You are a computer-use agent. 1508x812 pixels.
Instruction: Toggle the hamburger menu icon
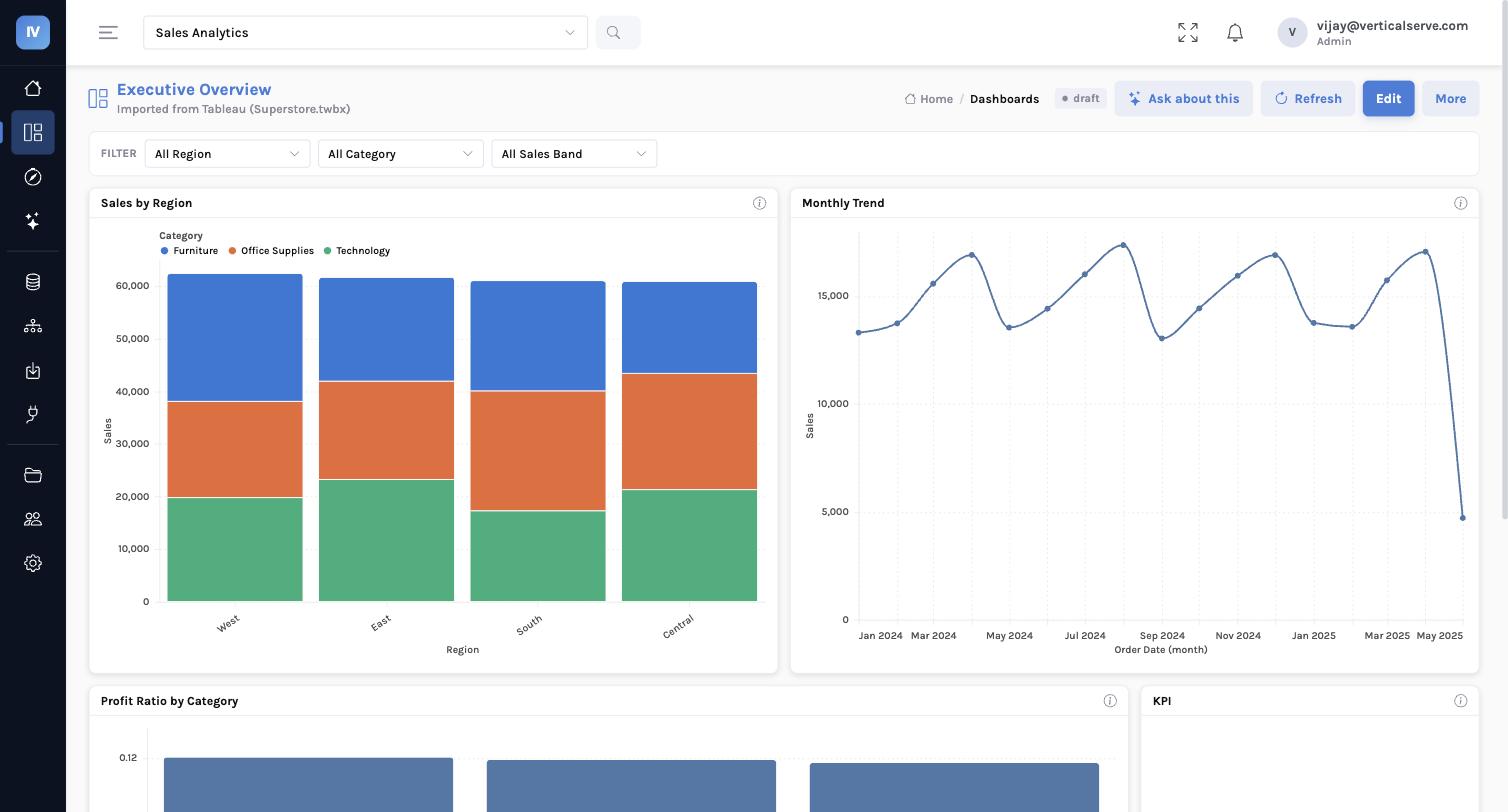pos(108,33)
